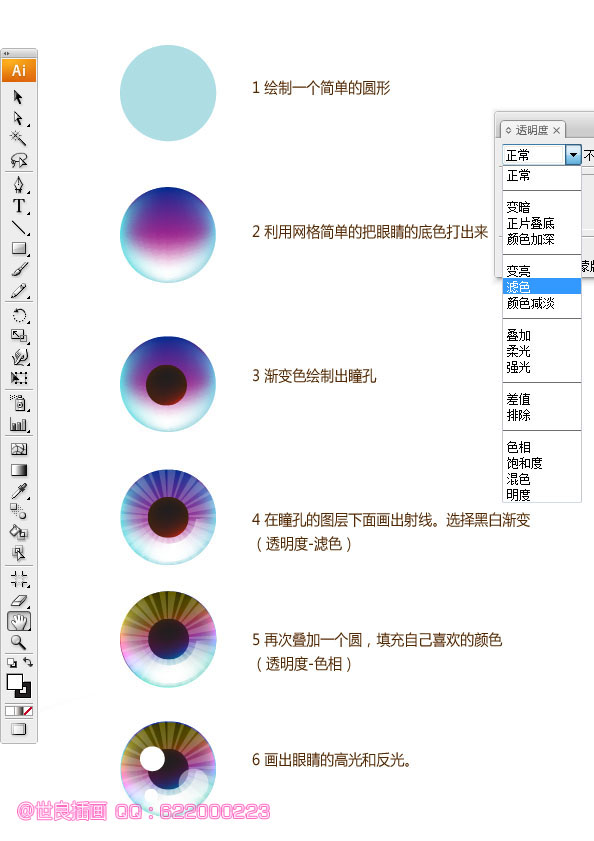Open the blend mode dropdown arrow
This screenshot has width=594, height=841.
(x=574, y=155)
